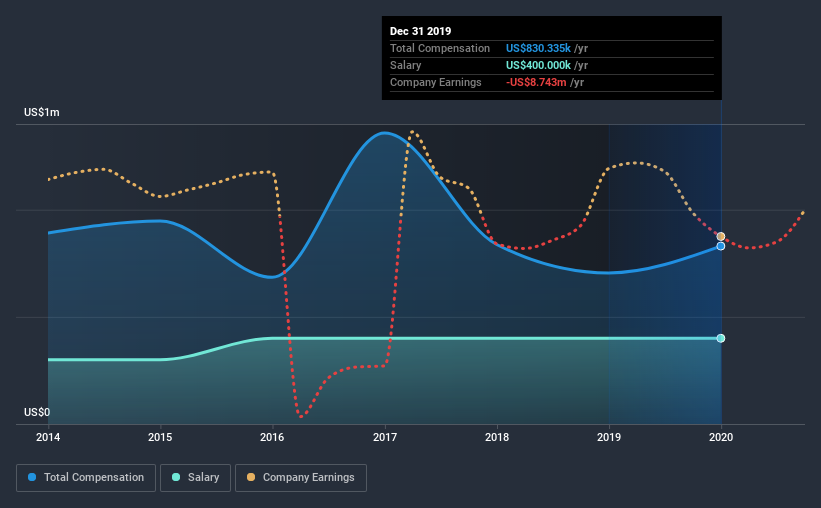Click the US$0 y-axis label
821x508 pixels.
pyautogui.click(x=37, y=413)
